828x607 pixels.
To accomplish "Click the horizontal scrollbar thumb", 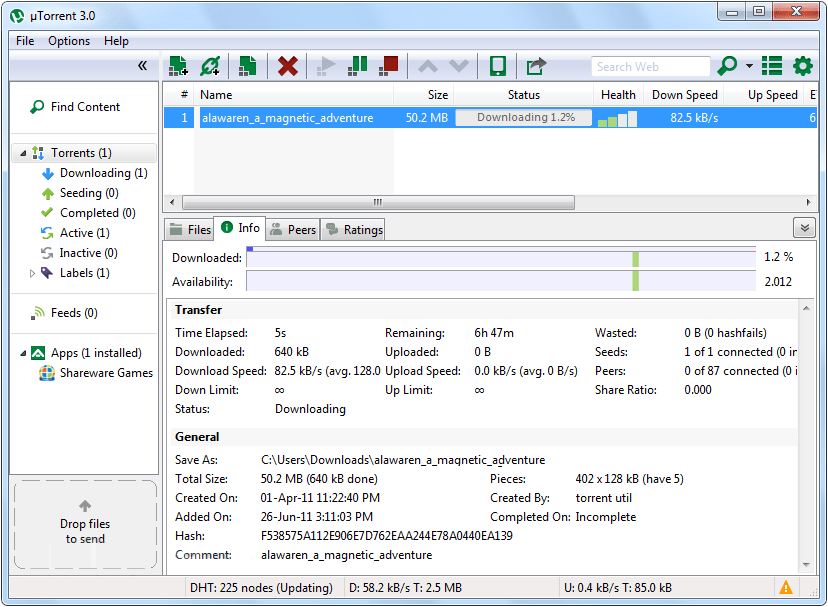I will pyautogui.click(x=378, y=202).
